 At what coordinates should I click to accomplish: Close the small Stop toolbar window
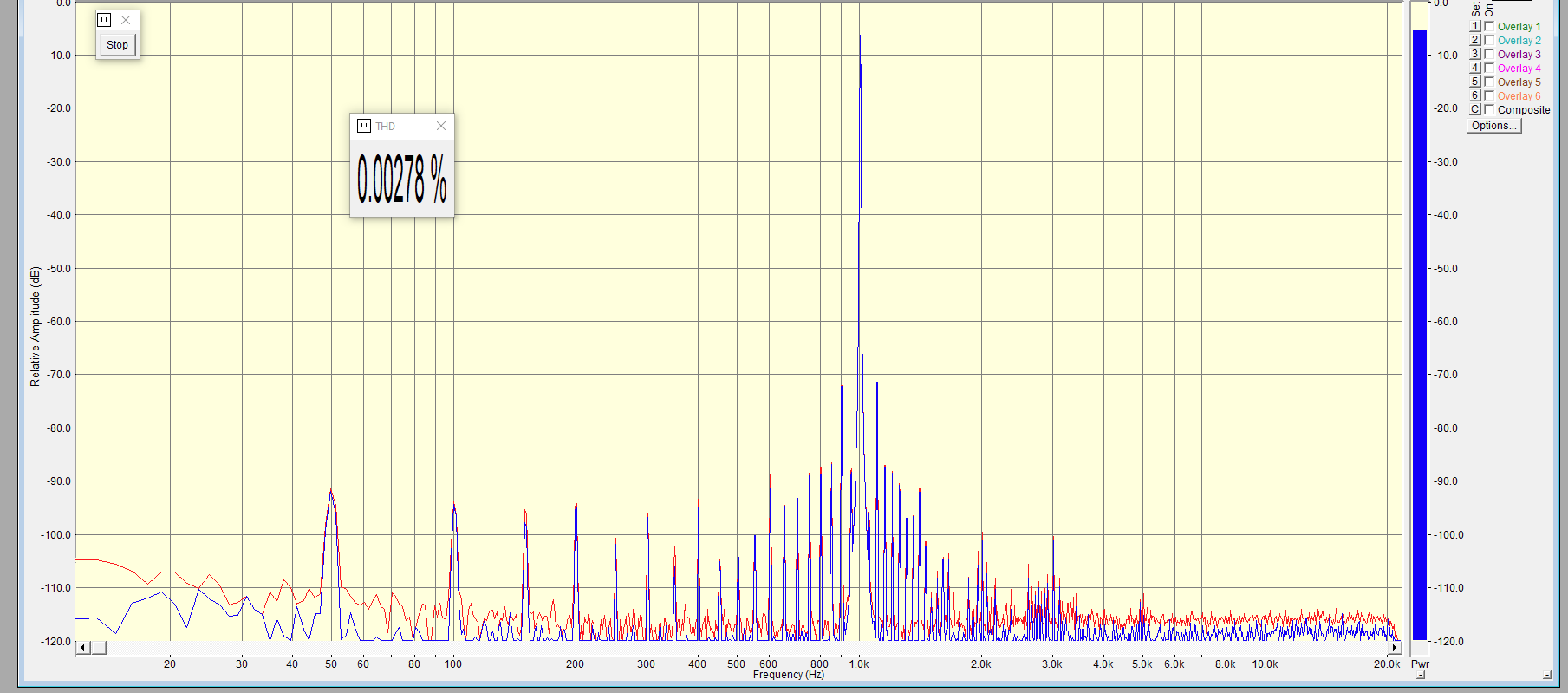click(x=126, y=20)
